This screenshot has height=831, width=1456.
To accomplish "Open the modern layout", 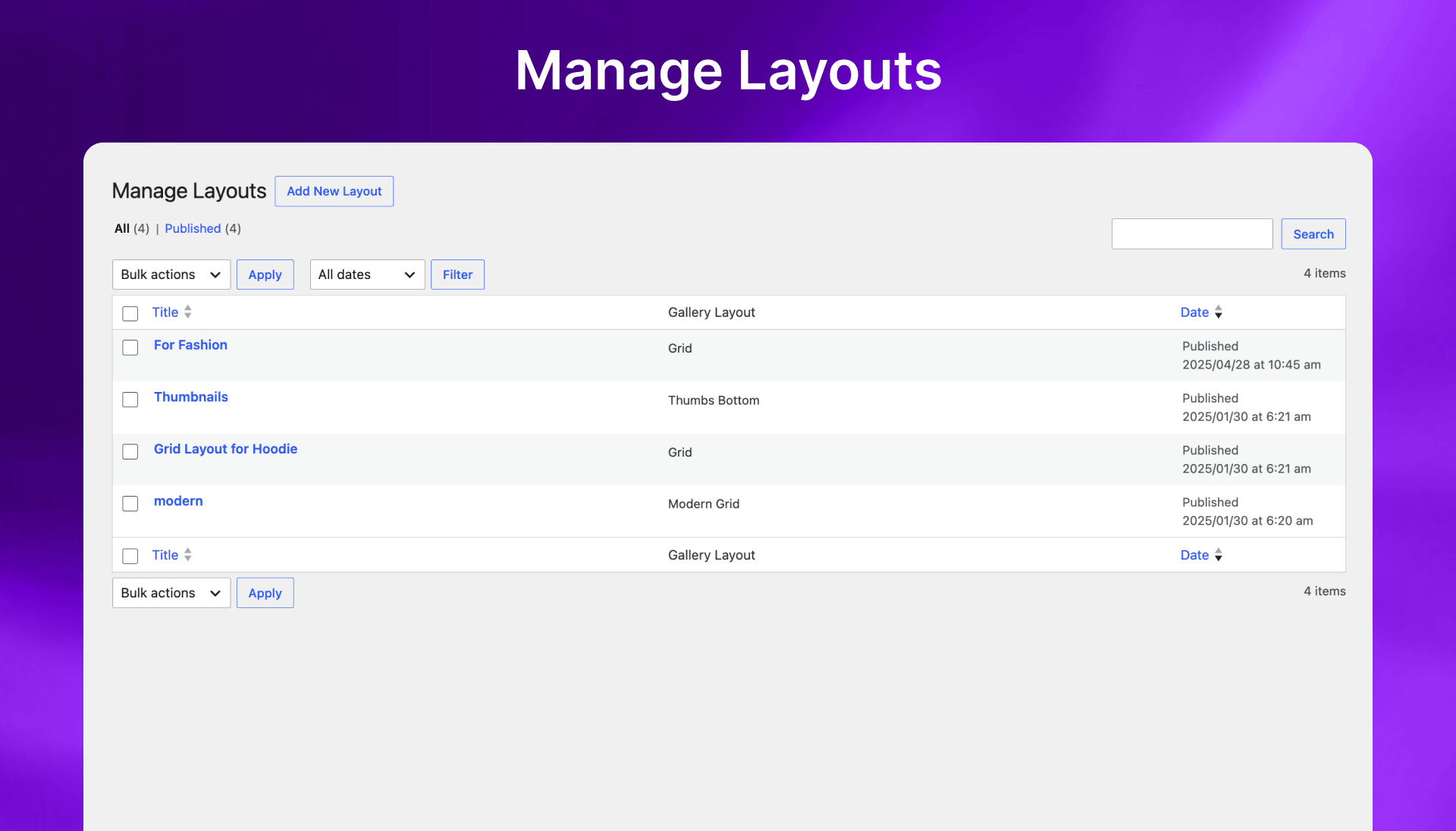I will click(x=178, y=501).
